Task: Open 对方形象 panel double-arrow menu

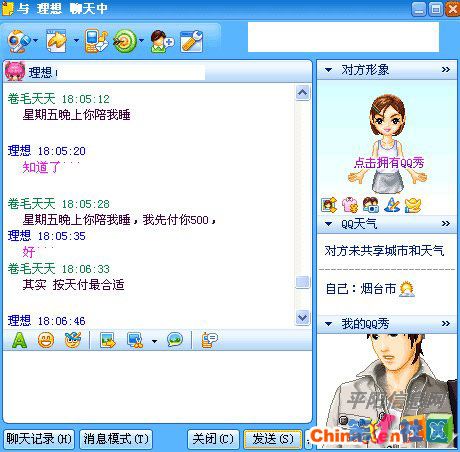Action: pyautogui.click(x=446, y=70)
